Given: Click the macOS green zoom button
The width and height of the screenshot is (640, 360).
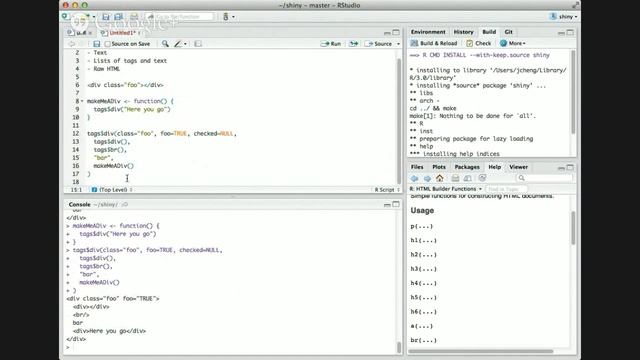Looking at the screenshot, I should (x=84, y=5).
